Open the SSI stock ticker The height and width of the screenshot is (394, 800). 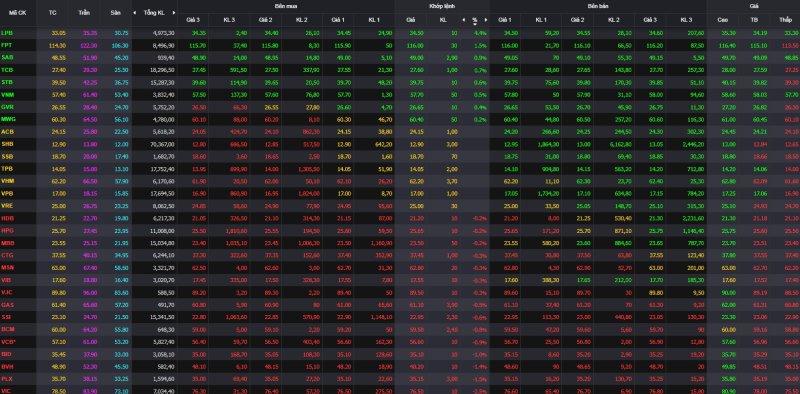[7, 317]
